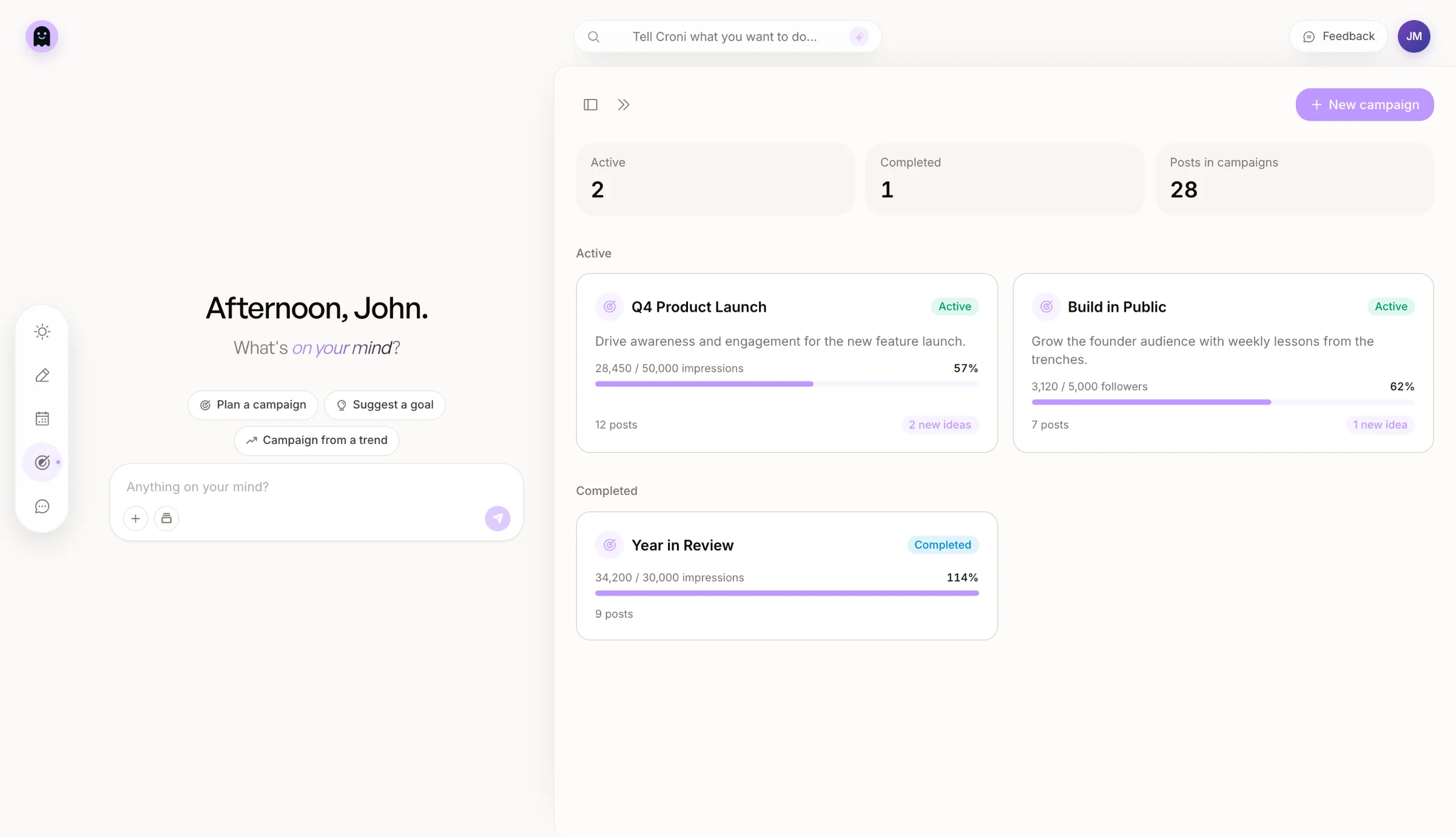Click Q4 Product Launch progress bar
This screenshot has width=1456, height=837.
[x=787, y=384]
